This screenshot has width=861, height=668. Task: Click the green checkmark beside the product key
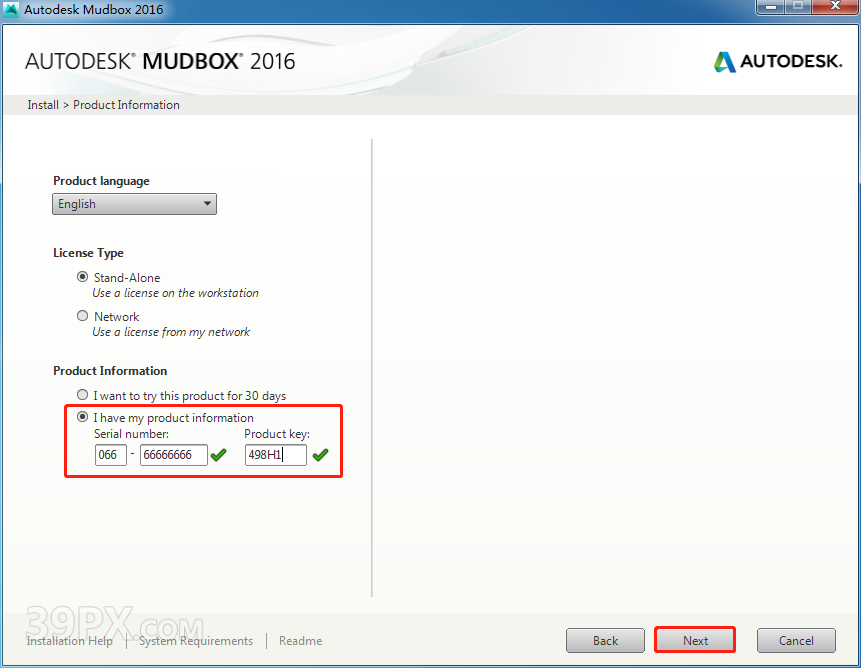(x=320, y=455)
